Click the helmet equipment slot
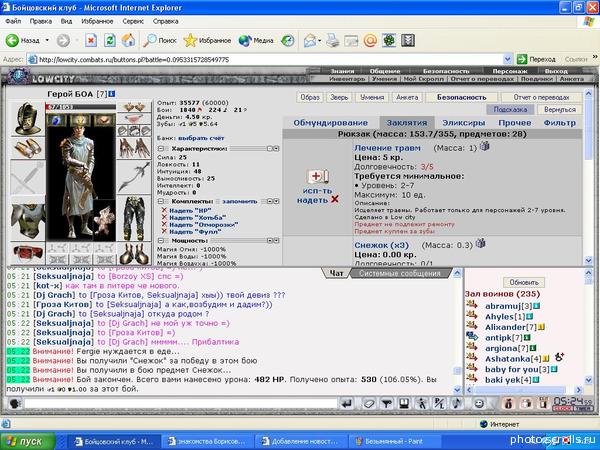 pos(27,118)
